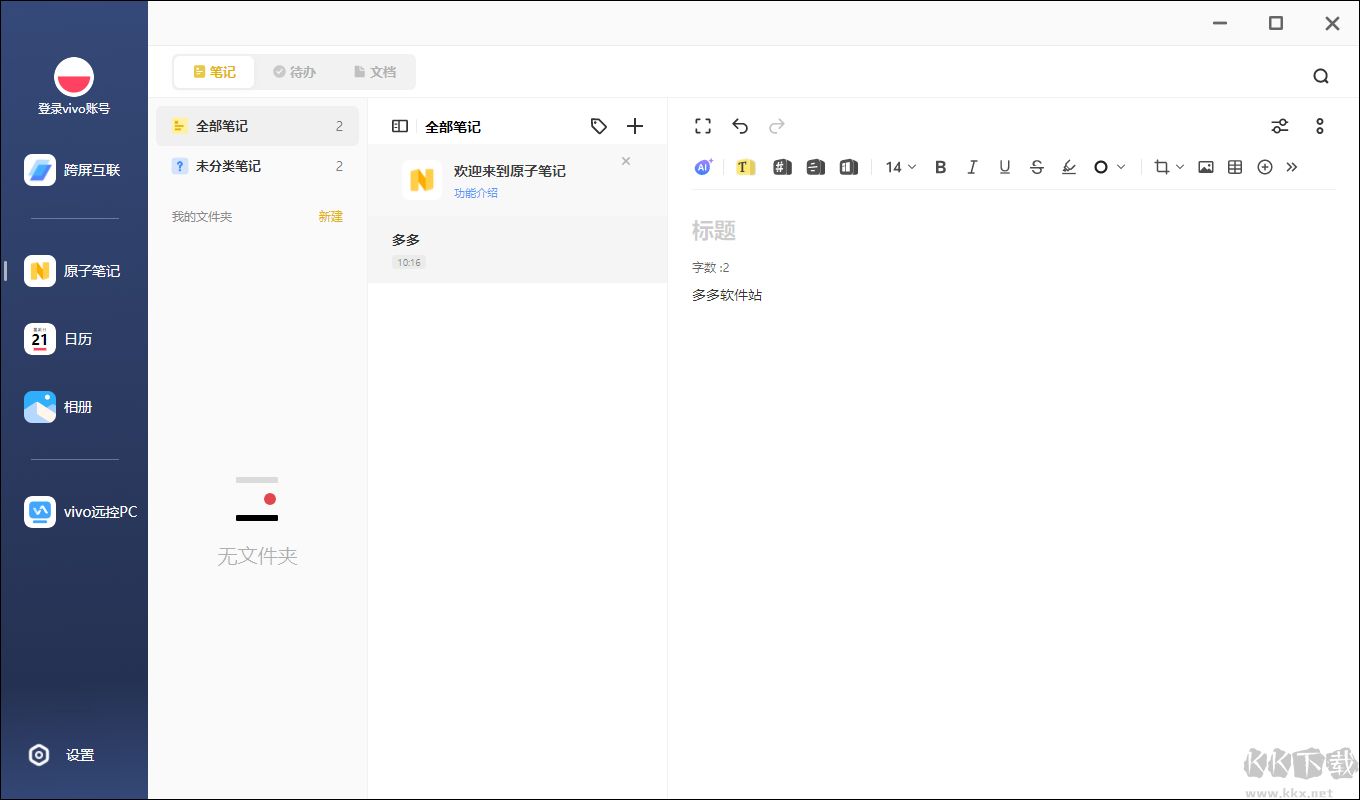Click the 字数 word count label
The image size is (1360, 800).
pos(711,268)
